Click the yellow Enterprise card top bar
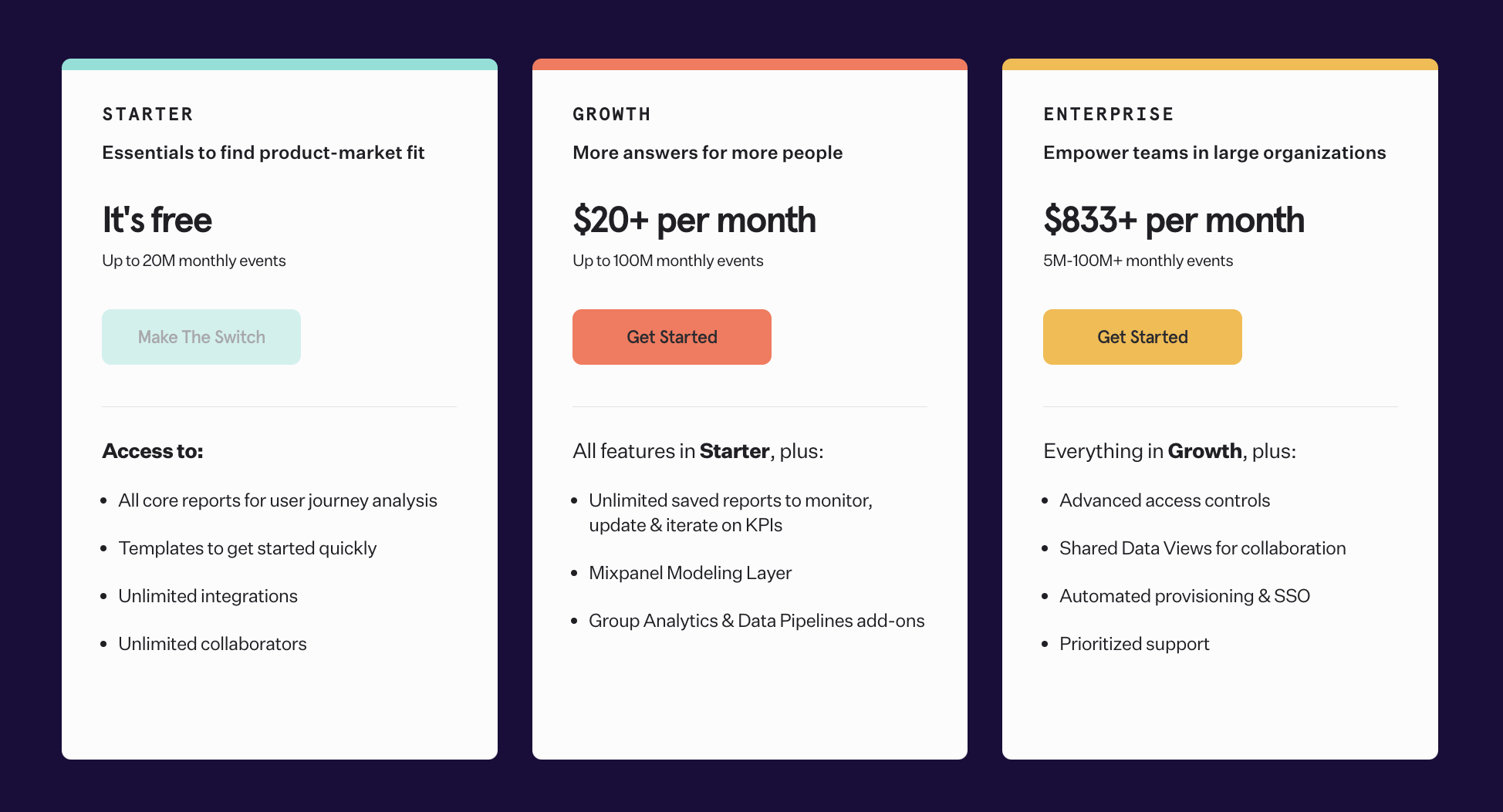Screen dimensions: 1503x812 click(x=1220, y=64)
